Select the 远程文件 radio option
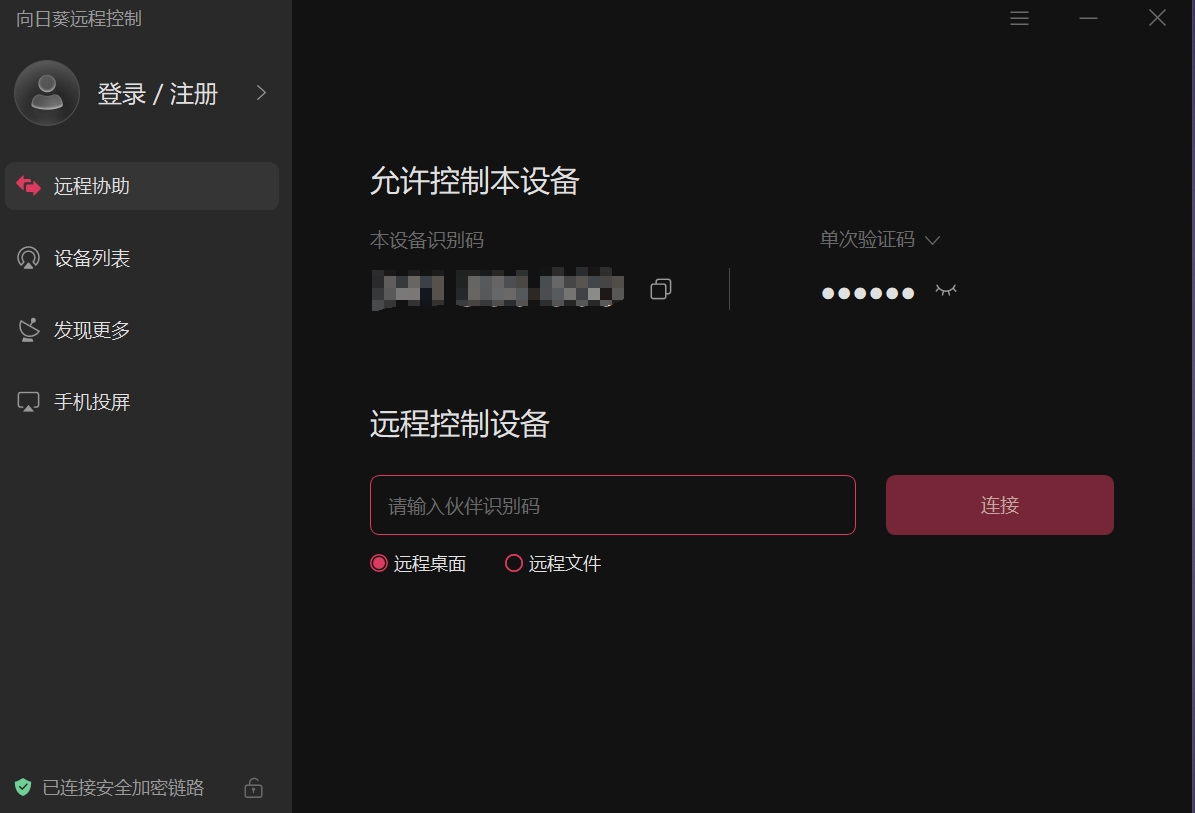The height and width of the screenshot is (813, 1195). tap(514, 563)
